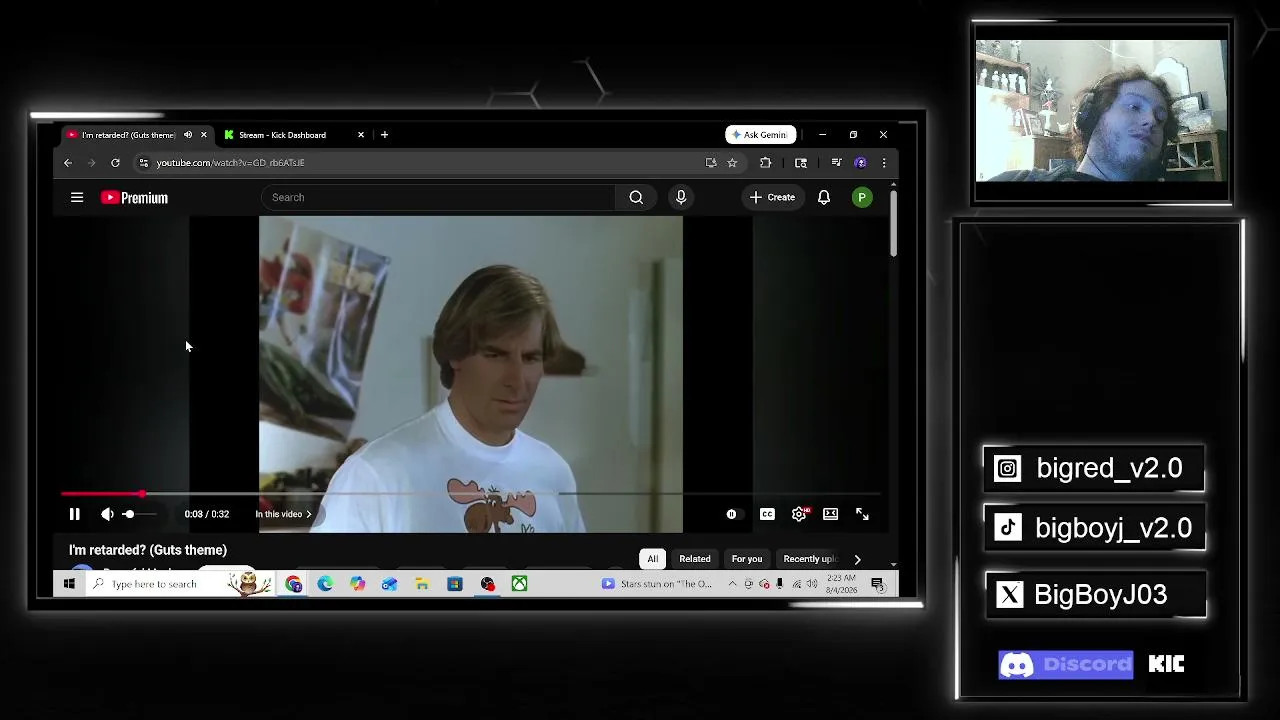Click the 'Stars stun' news widget
This screenshot has height=720, width=1280.
[657, 584]
